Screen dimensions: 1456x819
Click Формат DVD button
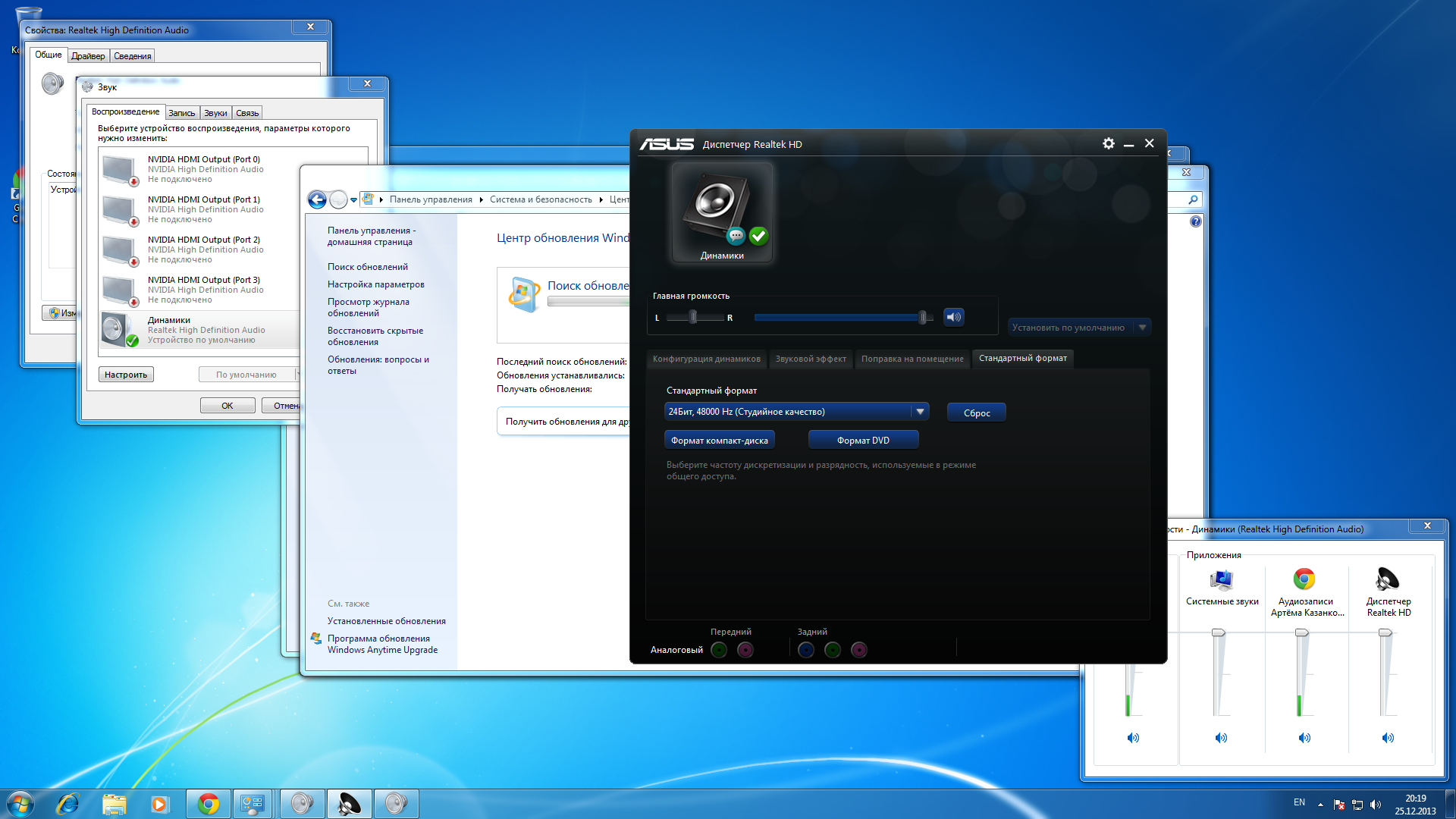(863, 441)
